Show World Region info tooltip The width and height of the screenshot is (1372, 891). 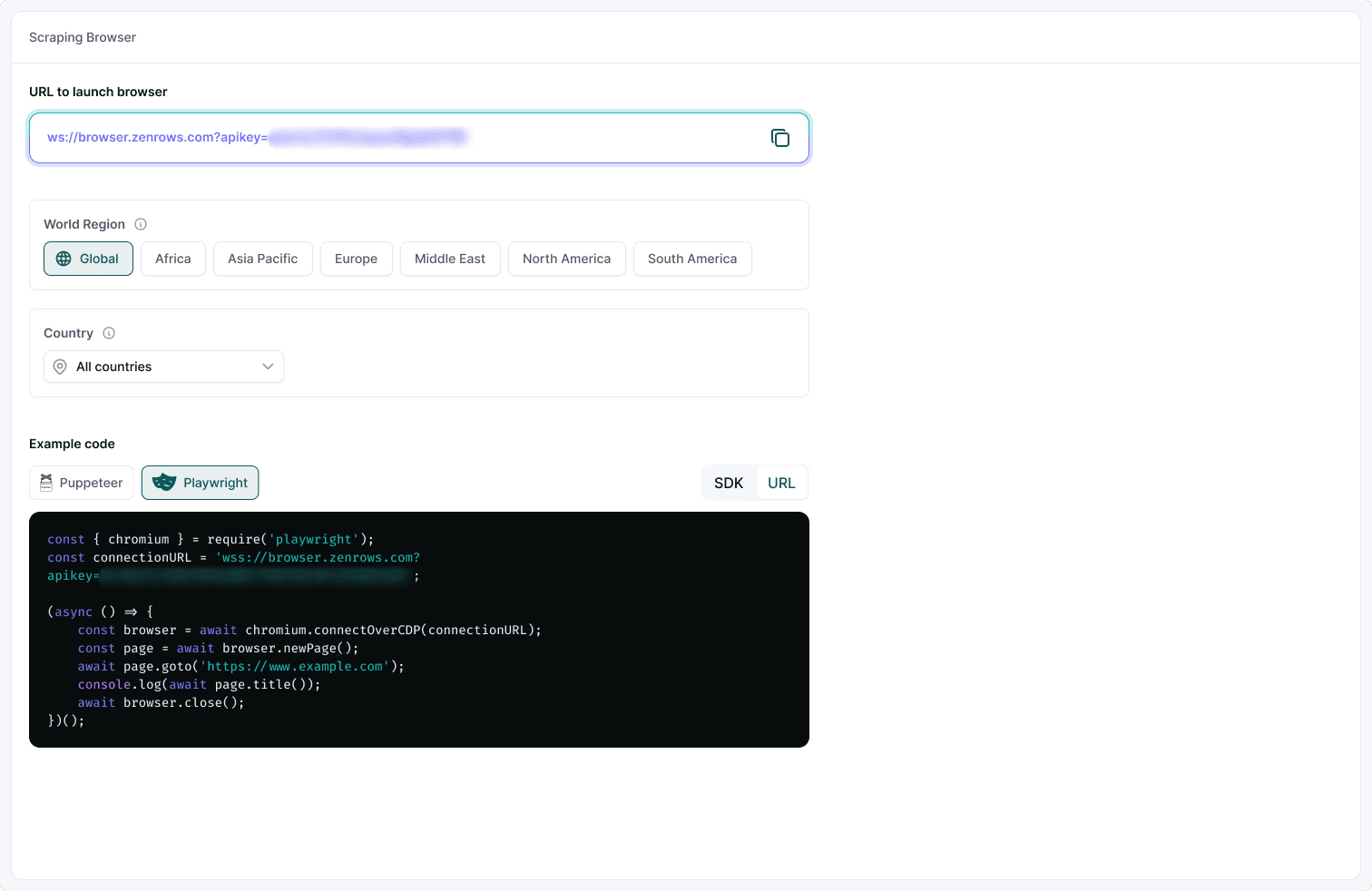click(141, 224)
